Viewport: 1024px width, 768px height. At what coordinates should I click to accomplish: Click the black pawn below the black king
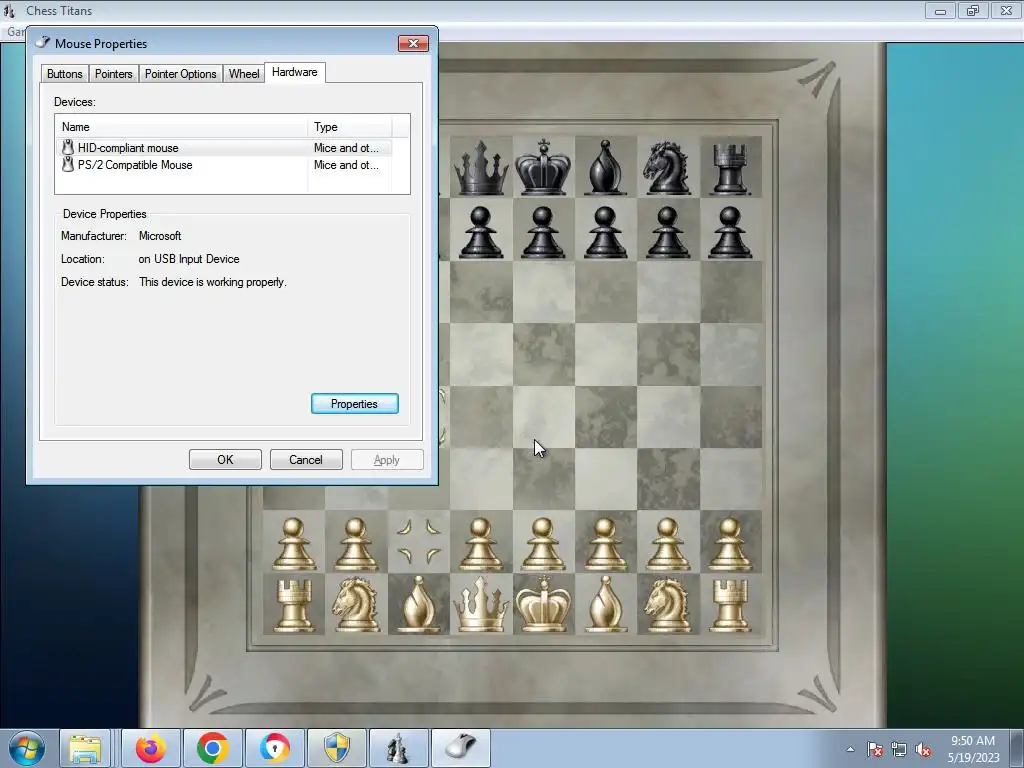pyautogui.click(x=543, y=232)
